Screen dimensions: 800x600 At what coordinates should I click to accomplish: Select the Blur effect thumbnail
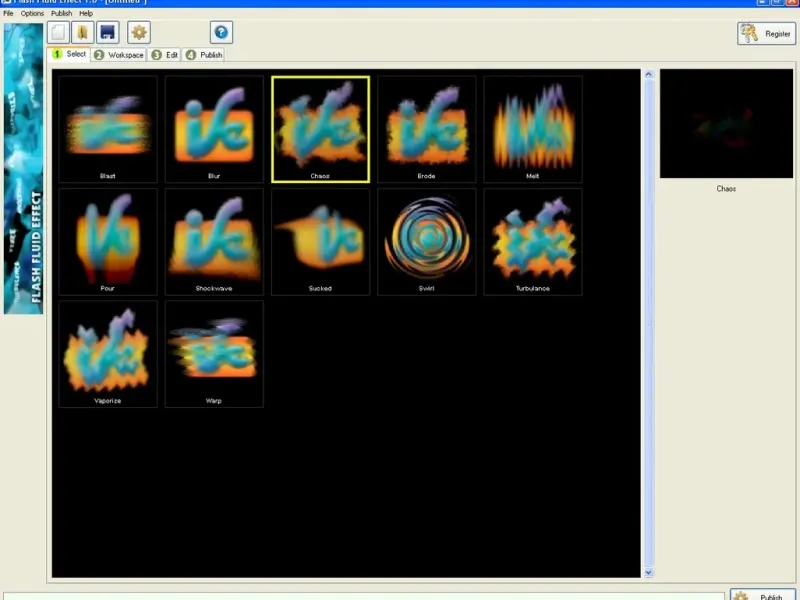pos(214,129)
